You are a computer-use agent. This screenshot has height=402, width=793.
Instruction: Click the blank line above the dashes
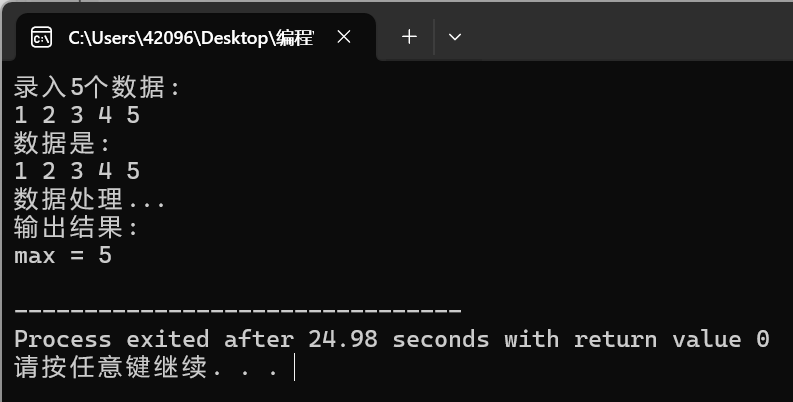click(x=238, y=283)
